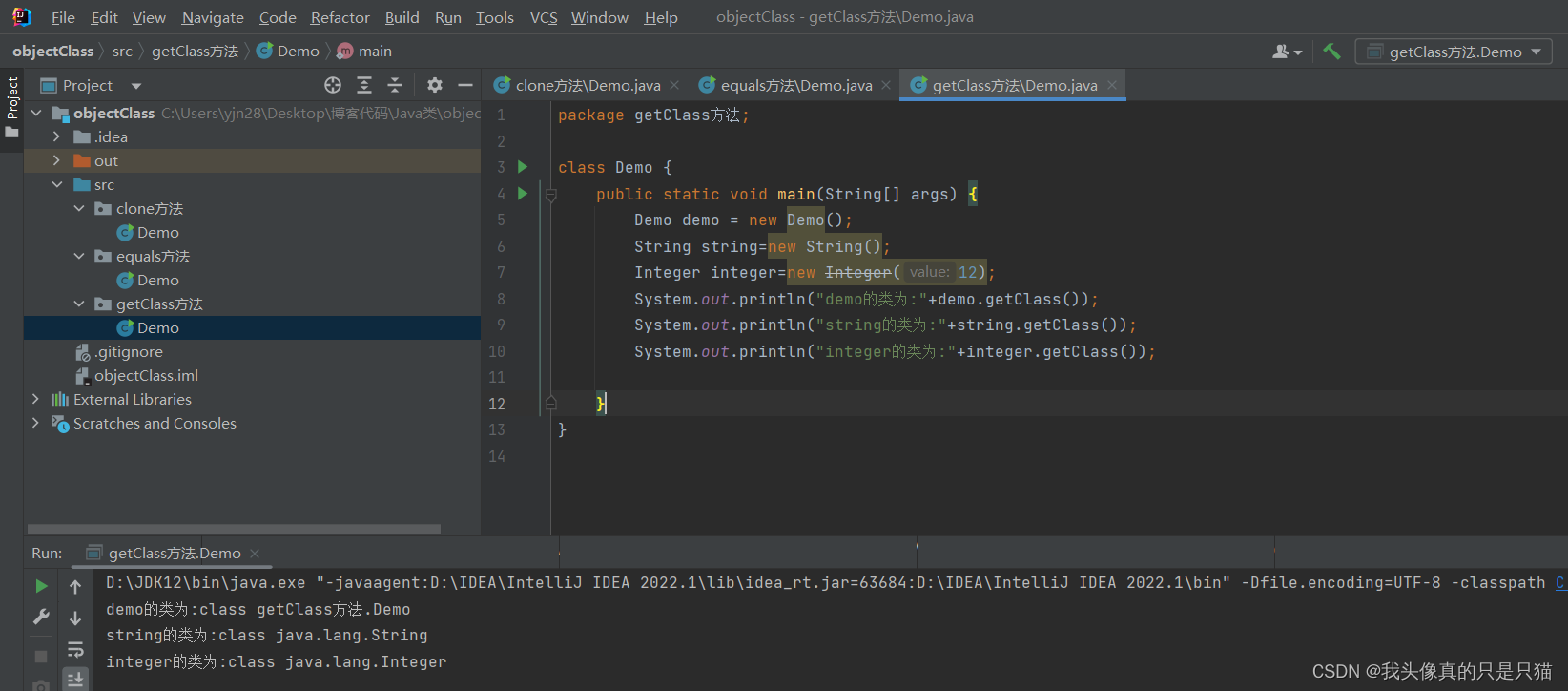This screenshot has height=691, width=1568.
Task: Collapse the getClass方法 package chevron
Action: pos(79,304)
